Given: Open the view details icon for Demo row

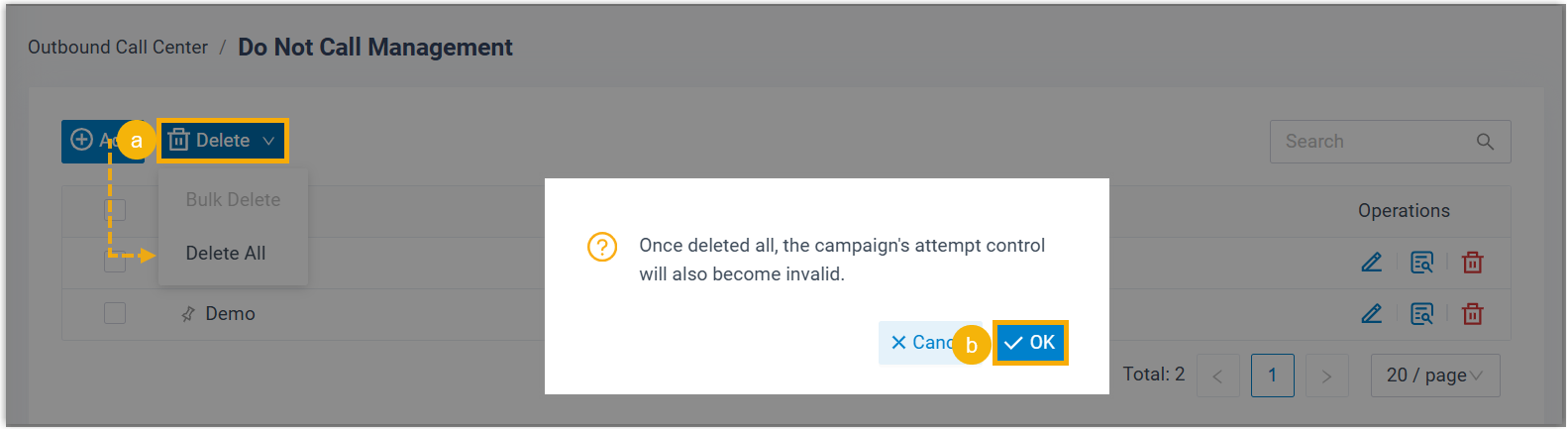Looking at the screenshot, I should (1422, 314).
